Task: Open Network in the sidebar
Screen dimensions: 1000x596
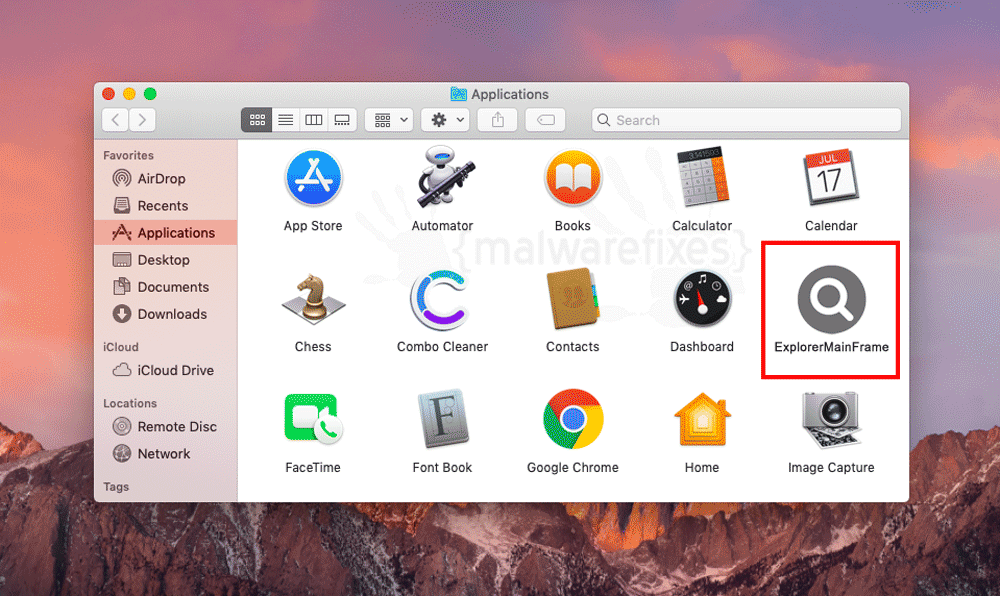Action: 166,454
